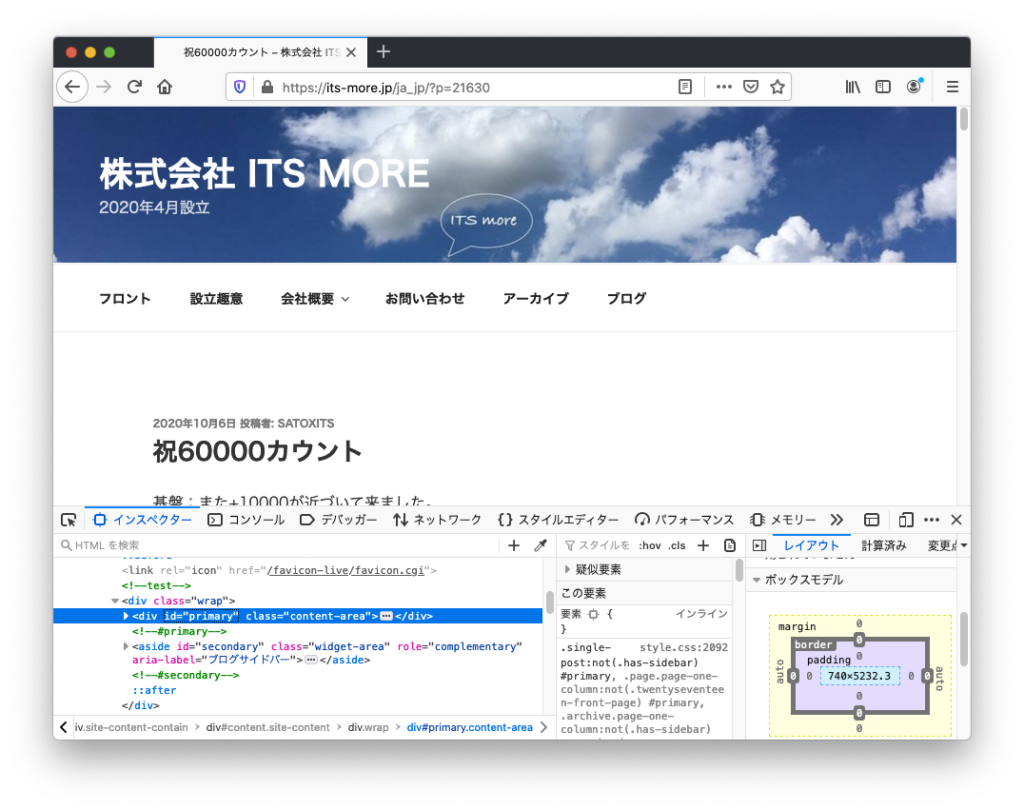
Task: Click the HTML を検索 search field
Action: [x=280, y=545]
